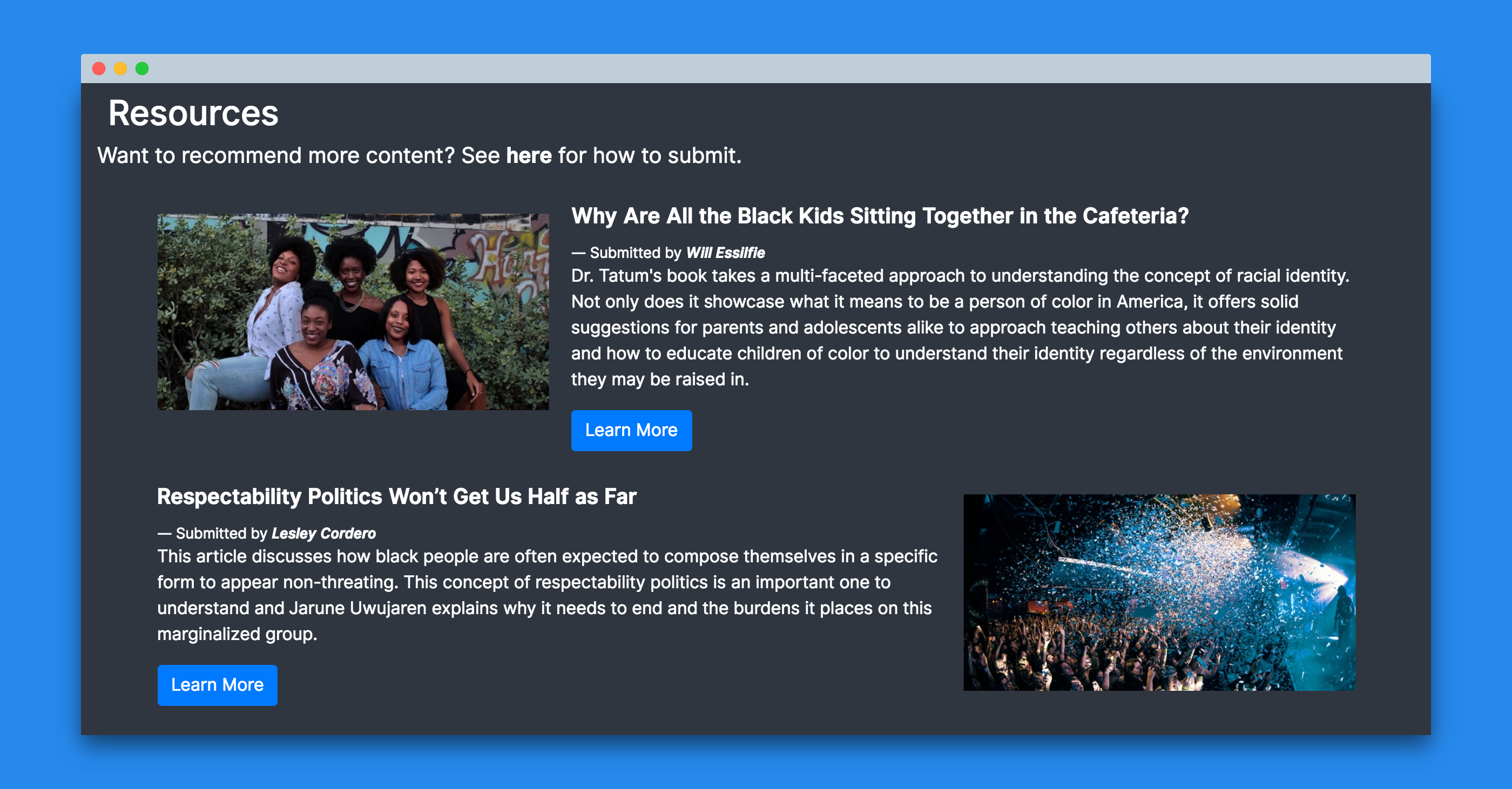Click the red close window dot
1512x789 pixels.
pyautogui.click(x=99, y=69)
